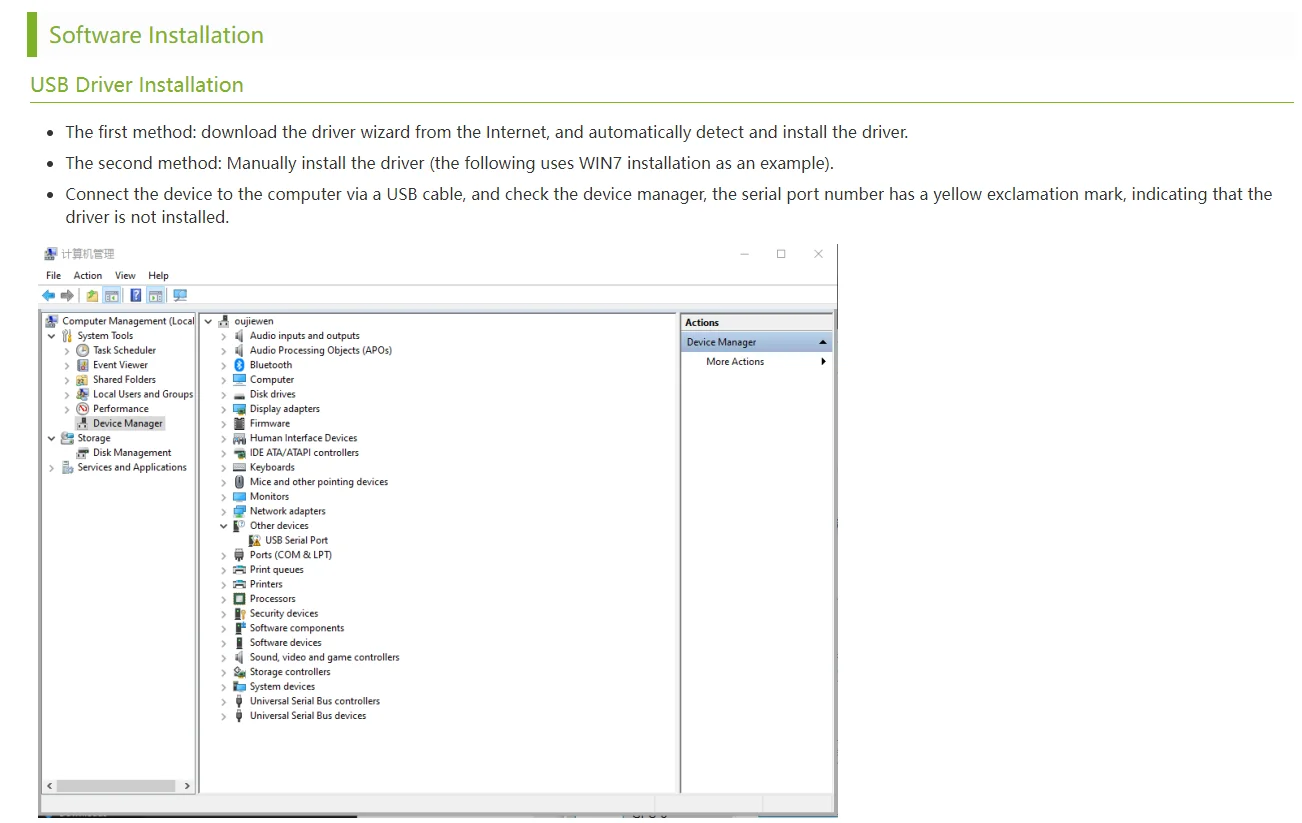Click left tree horizontal scrollbar right arrow

187,786
